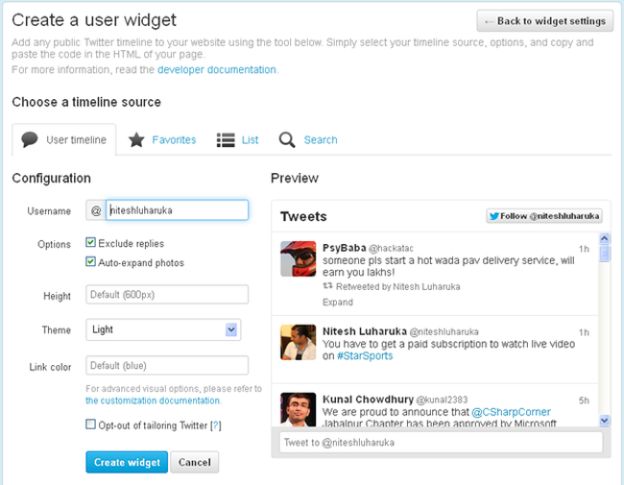Uncheck the Exclude replies checkbox
This screenshot has width=624, height=485.
(x=91, y=243)
